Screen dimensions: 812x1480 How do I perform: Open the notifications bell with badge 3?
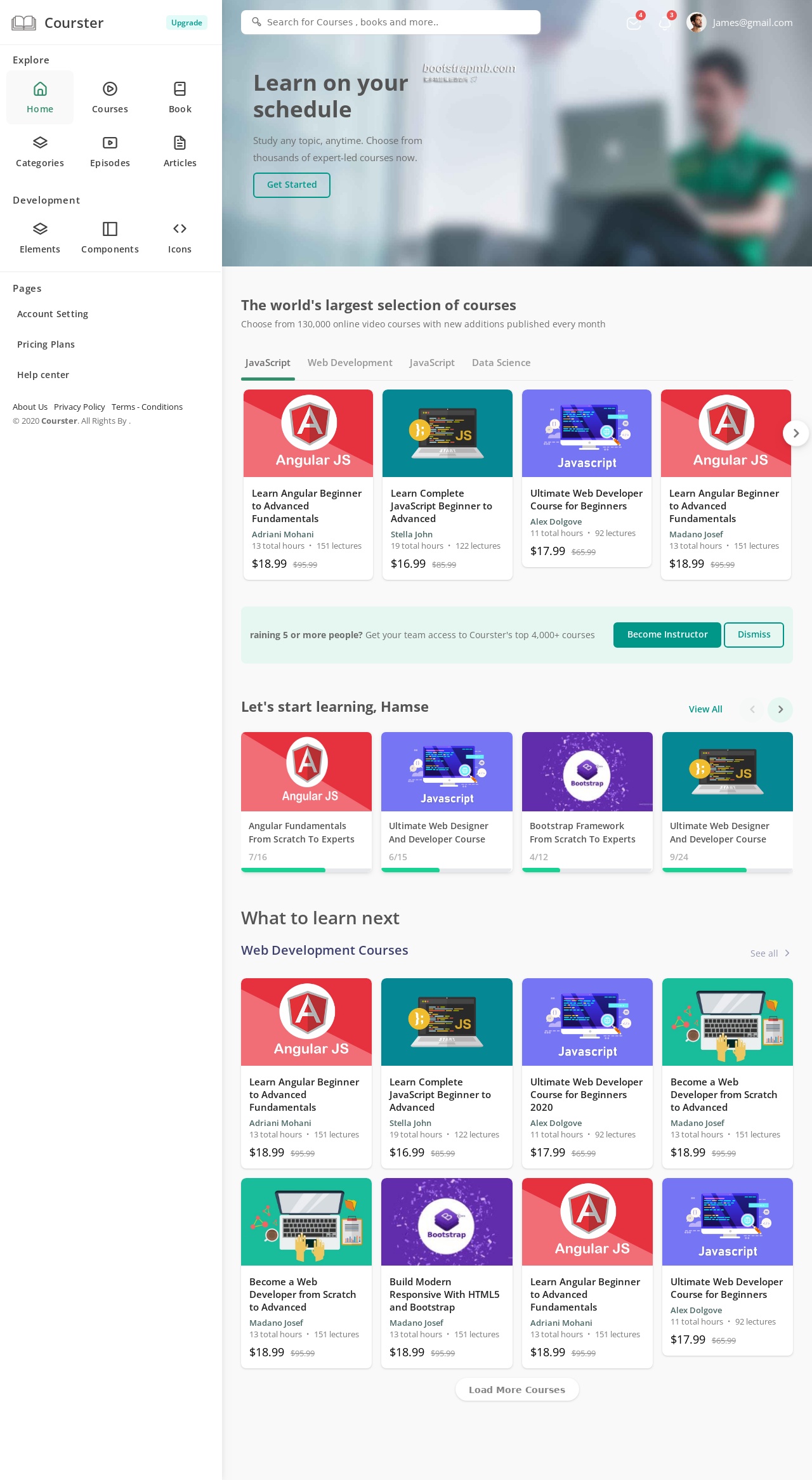pyautogui.click(x=665, y=23)
